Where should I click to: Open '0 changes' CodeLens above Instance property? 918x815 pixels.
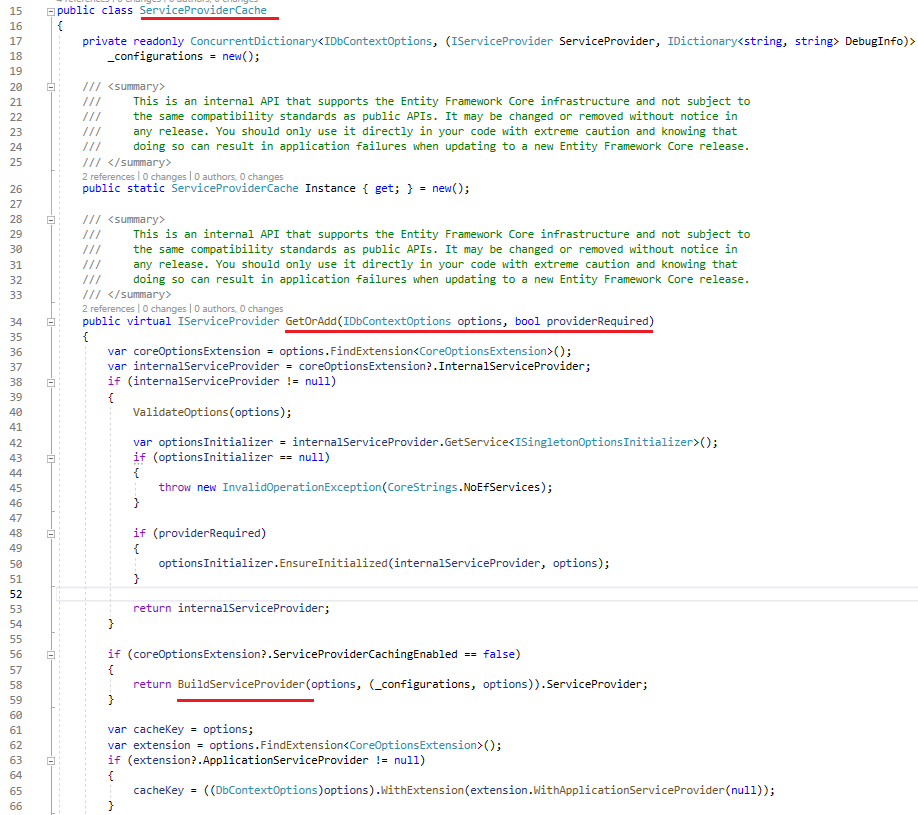(164, 177)
